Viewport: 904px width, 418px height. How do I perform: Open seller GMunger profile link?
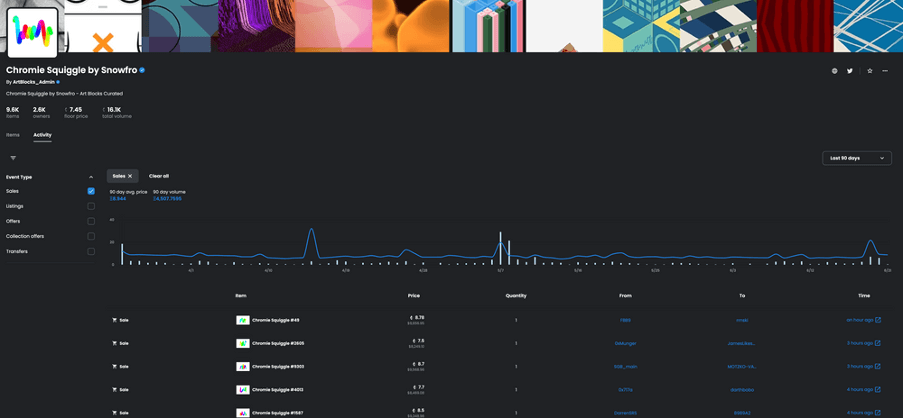[x=625, y=343]
